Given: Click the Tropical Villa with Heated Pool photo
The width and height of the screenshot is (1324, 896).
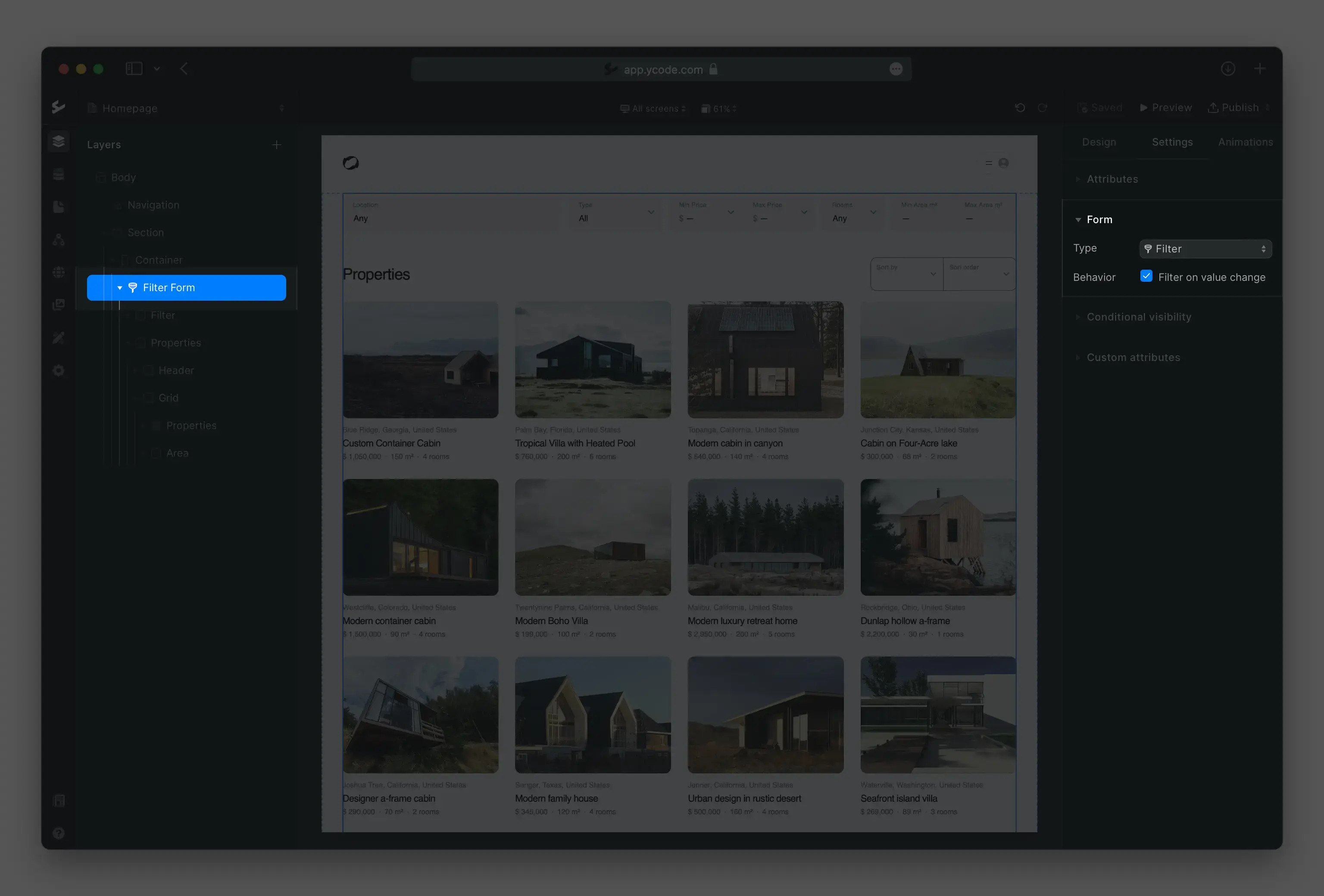Looking at the screenshot, I should [x=593, y=360].
